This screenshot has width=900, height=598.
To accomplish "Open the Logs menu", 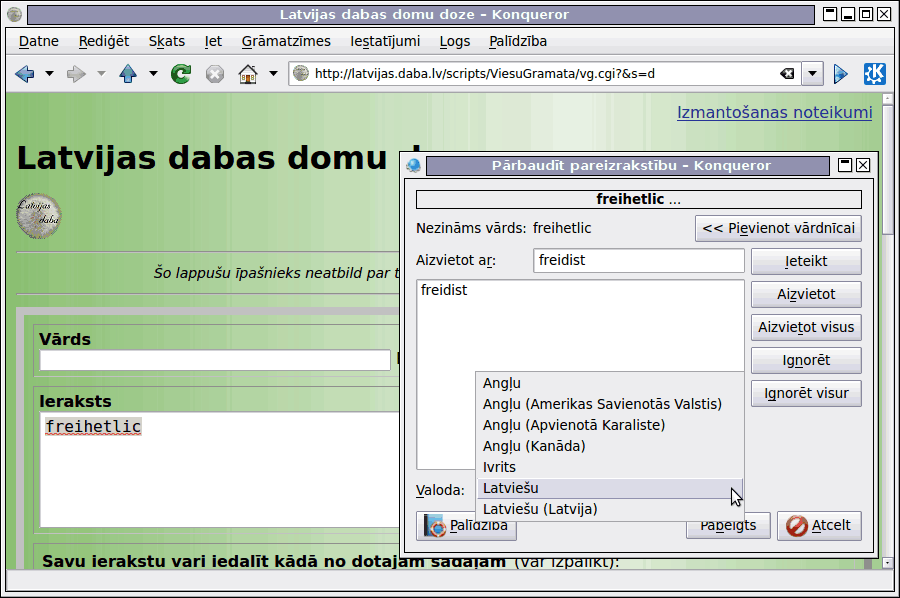I will [x=455, y=41].
